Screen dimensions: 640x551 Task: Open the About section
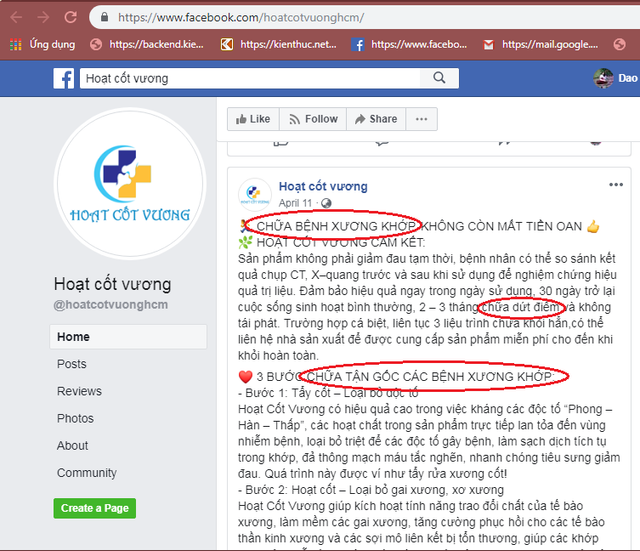pyautogui.click(x=72, y=445)
